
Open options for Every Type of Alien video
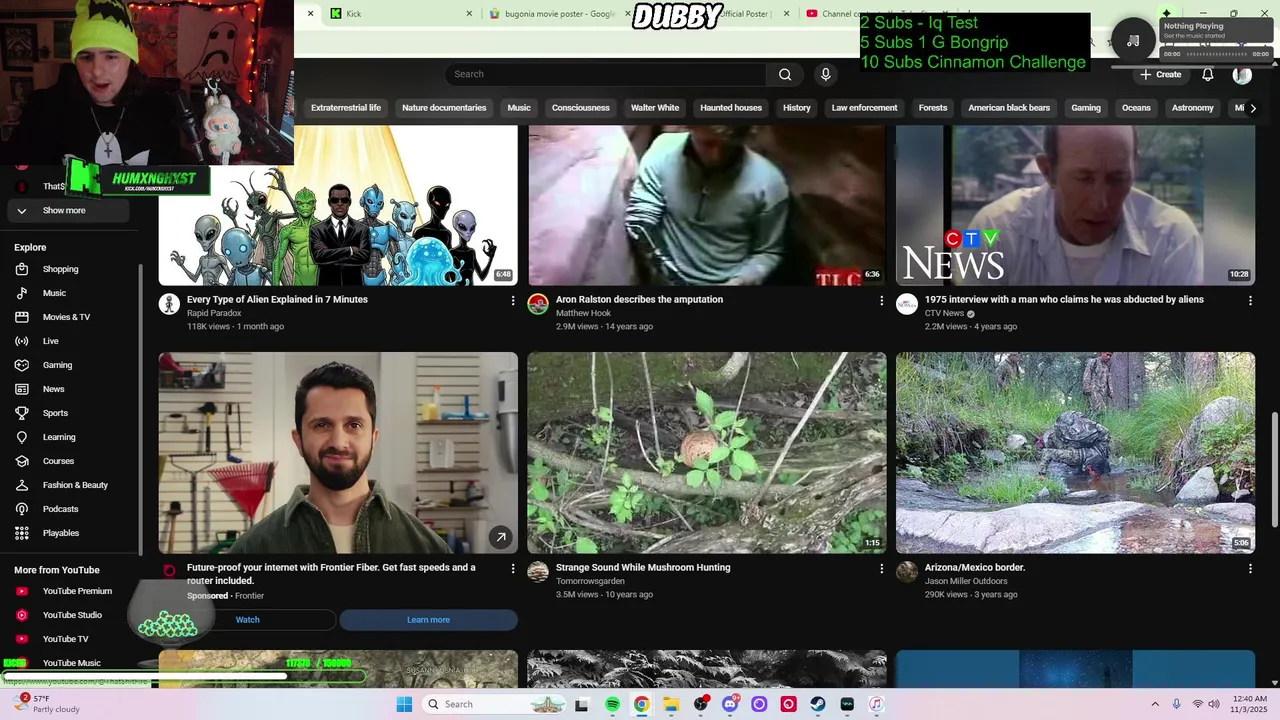tap(513, 300)
